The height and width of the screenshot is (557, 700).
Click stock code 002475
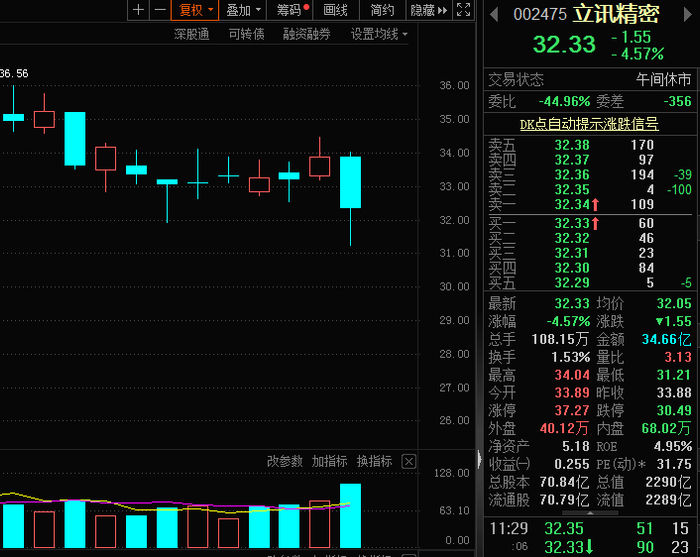pyautogui.click(x=540, y=15)
